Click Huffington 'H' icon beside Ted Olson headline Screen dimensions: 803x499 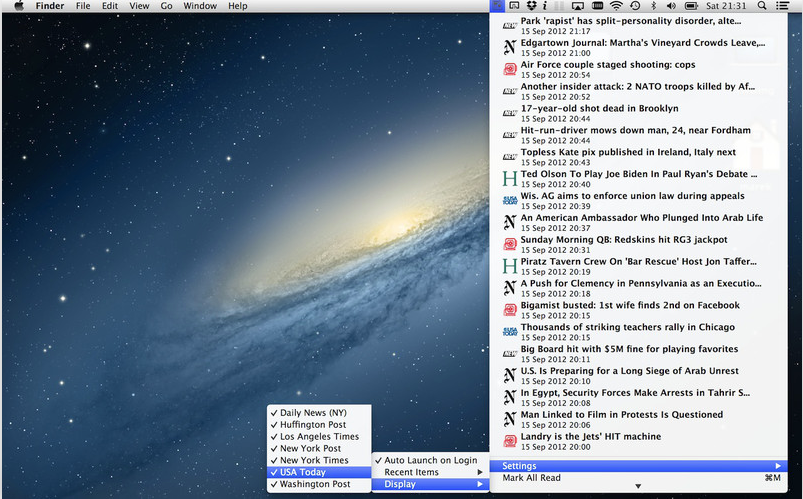click(x=510, y=178)
